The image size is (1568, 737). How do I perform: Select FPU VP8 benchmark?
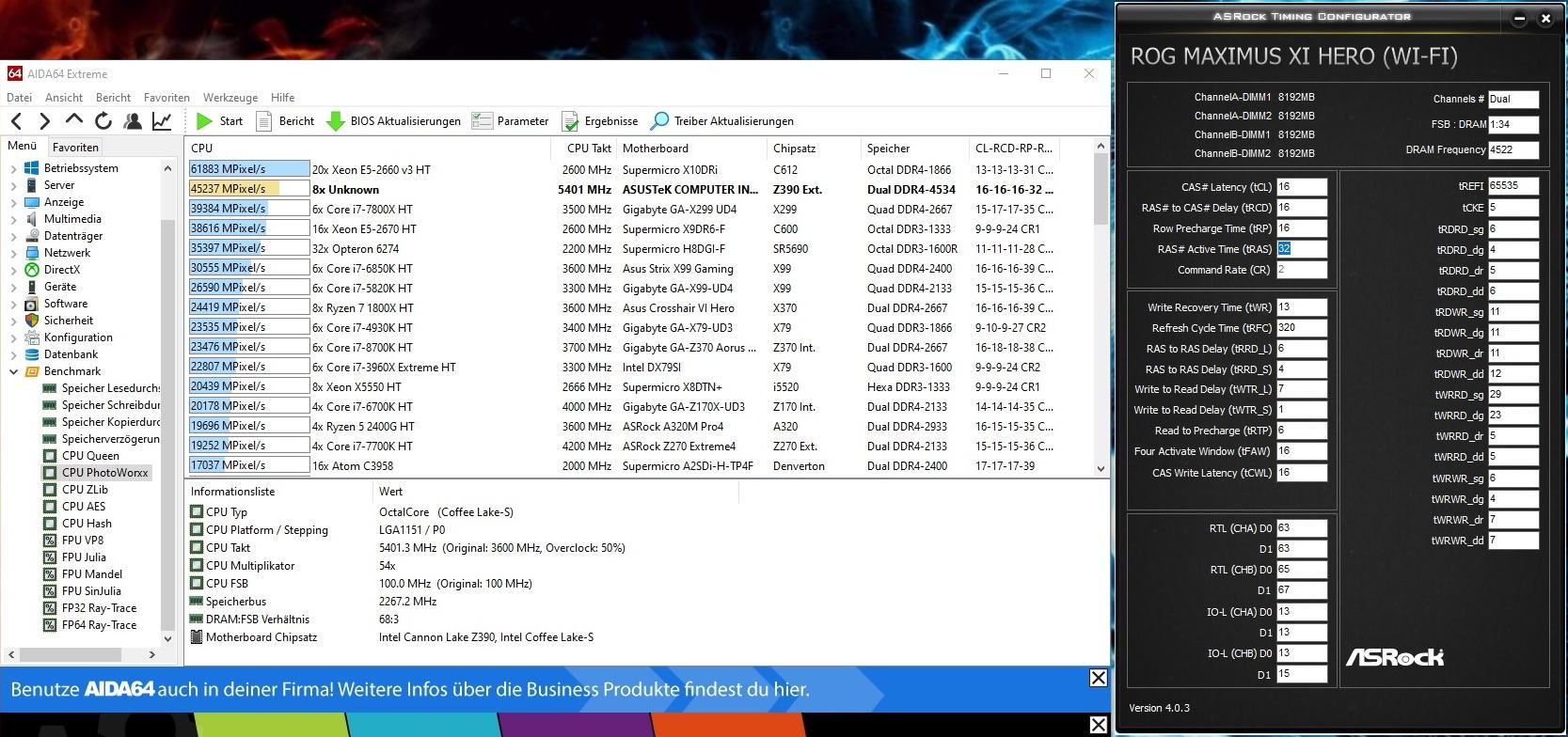pos(83,541)
